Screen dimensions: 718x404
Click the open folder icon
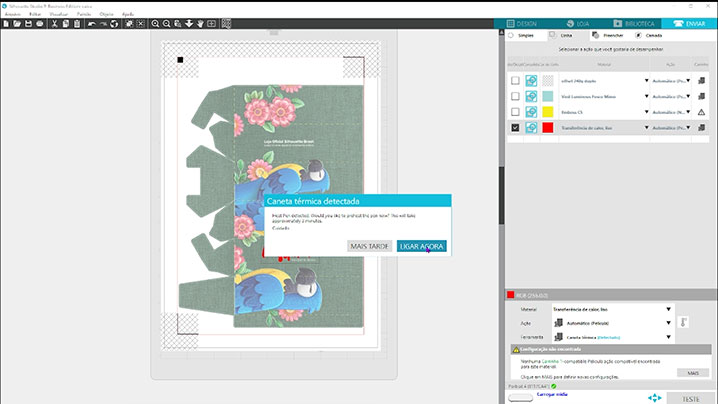pos(15,23)
